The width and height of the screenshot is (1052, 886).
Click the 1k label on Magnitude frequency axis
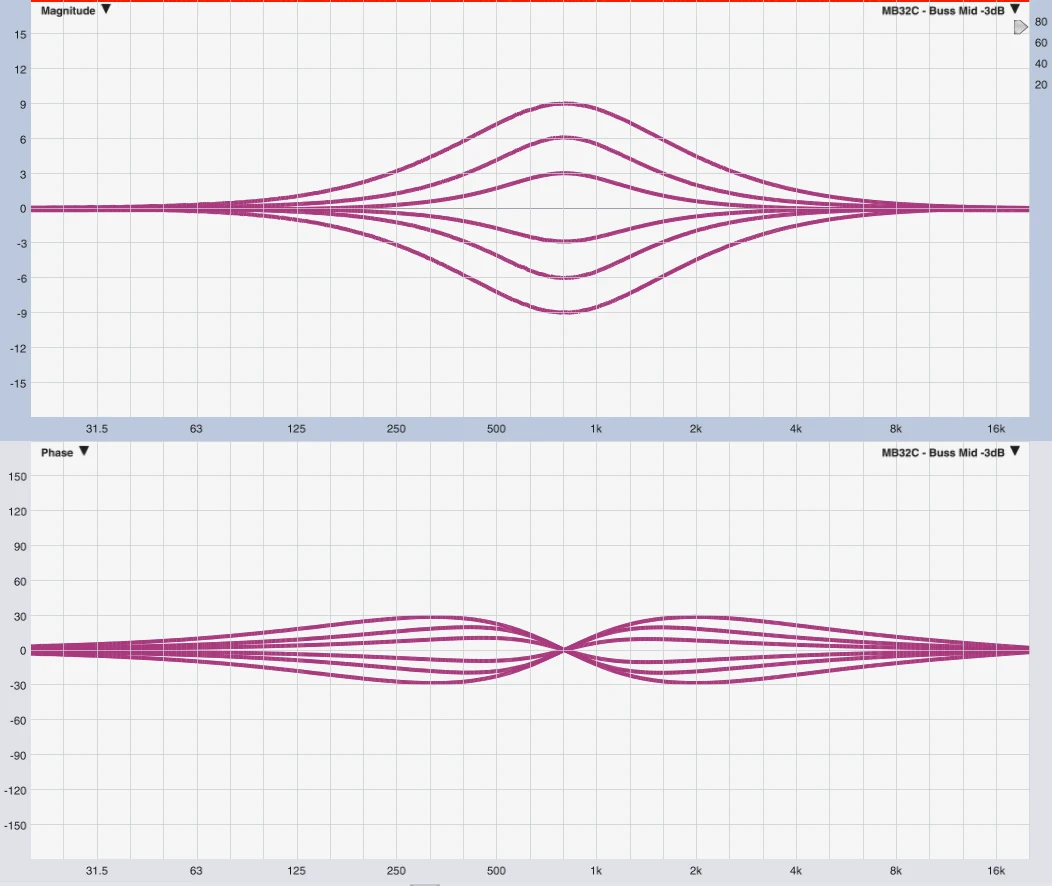coord(596,429)
